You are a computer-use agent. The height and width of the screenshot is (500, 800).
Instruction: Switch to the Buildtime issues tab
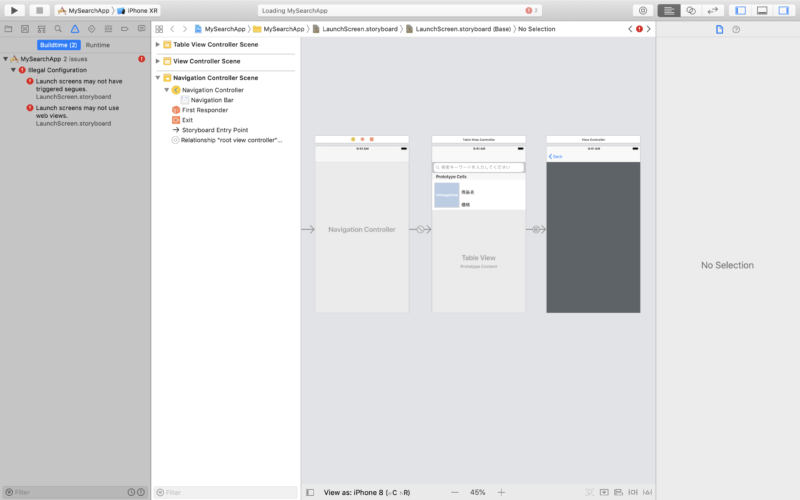59,45
